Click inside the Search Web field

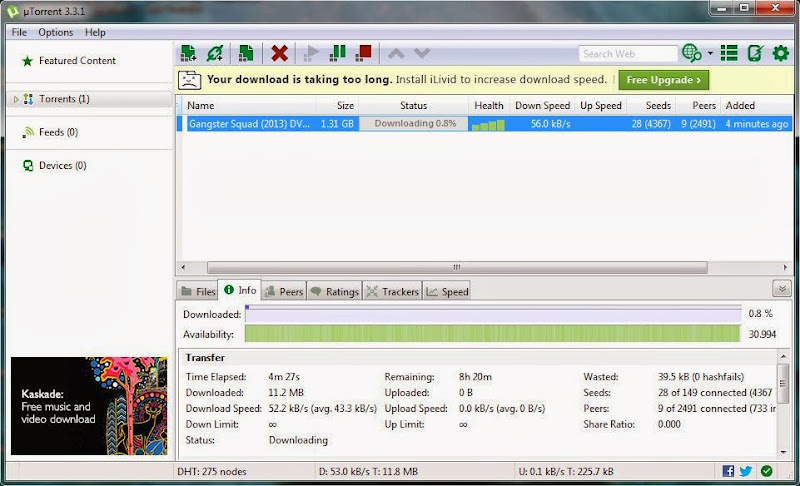pyautogui.click(x=628, y=54)
